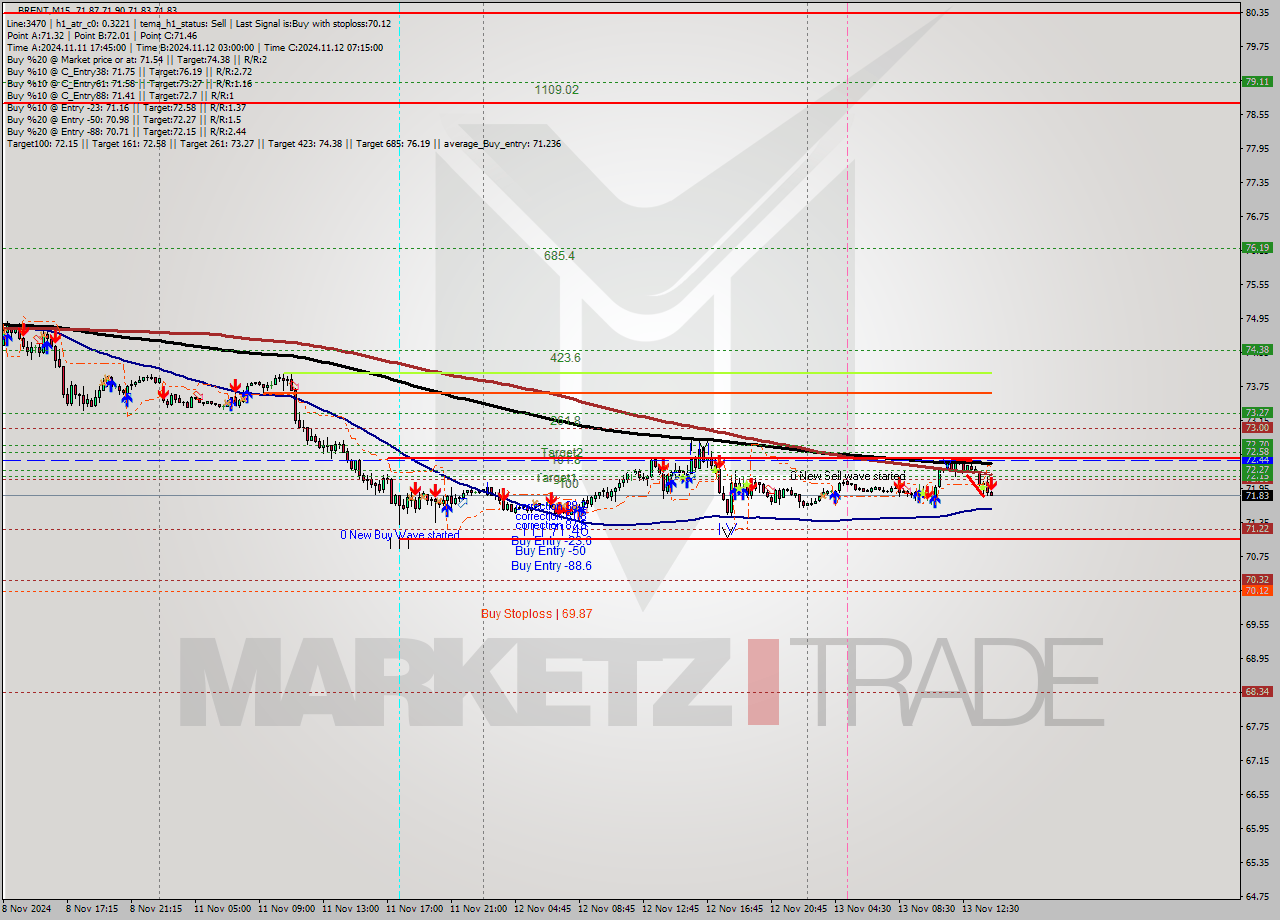
Task: Click the 423.6 Fibonacci level label
Action: (565, 357)
